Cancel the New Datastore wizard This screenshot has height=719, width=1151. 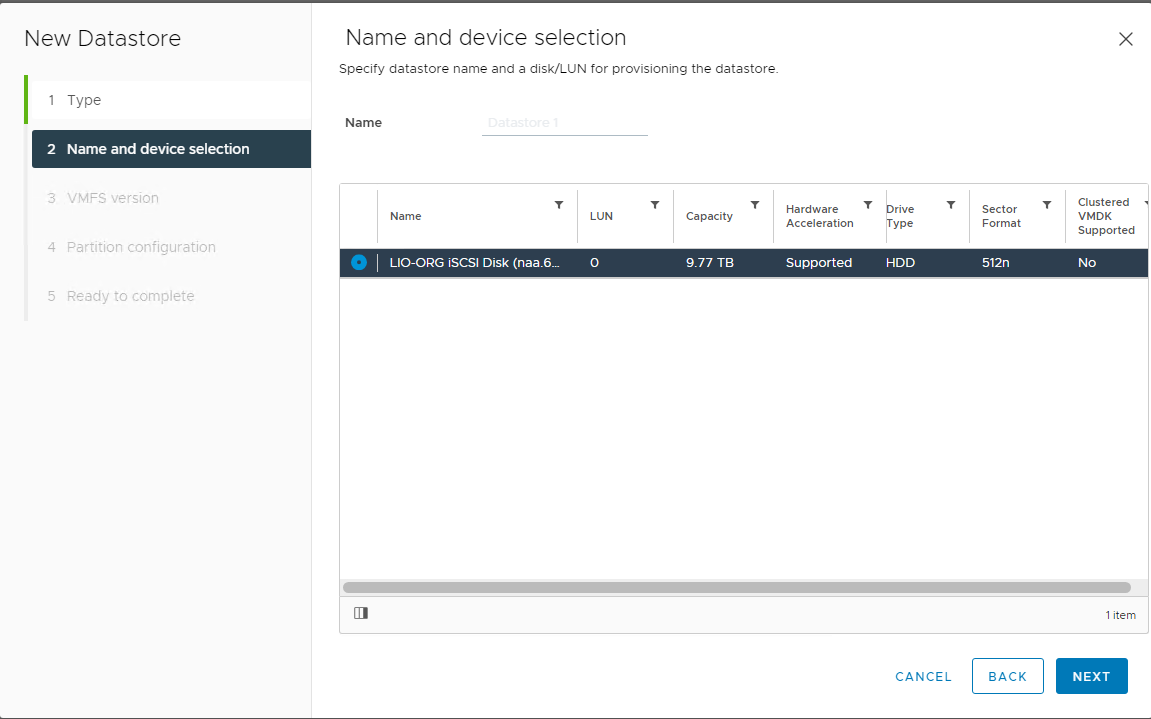tap(923, 676)
